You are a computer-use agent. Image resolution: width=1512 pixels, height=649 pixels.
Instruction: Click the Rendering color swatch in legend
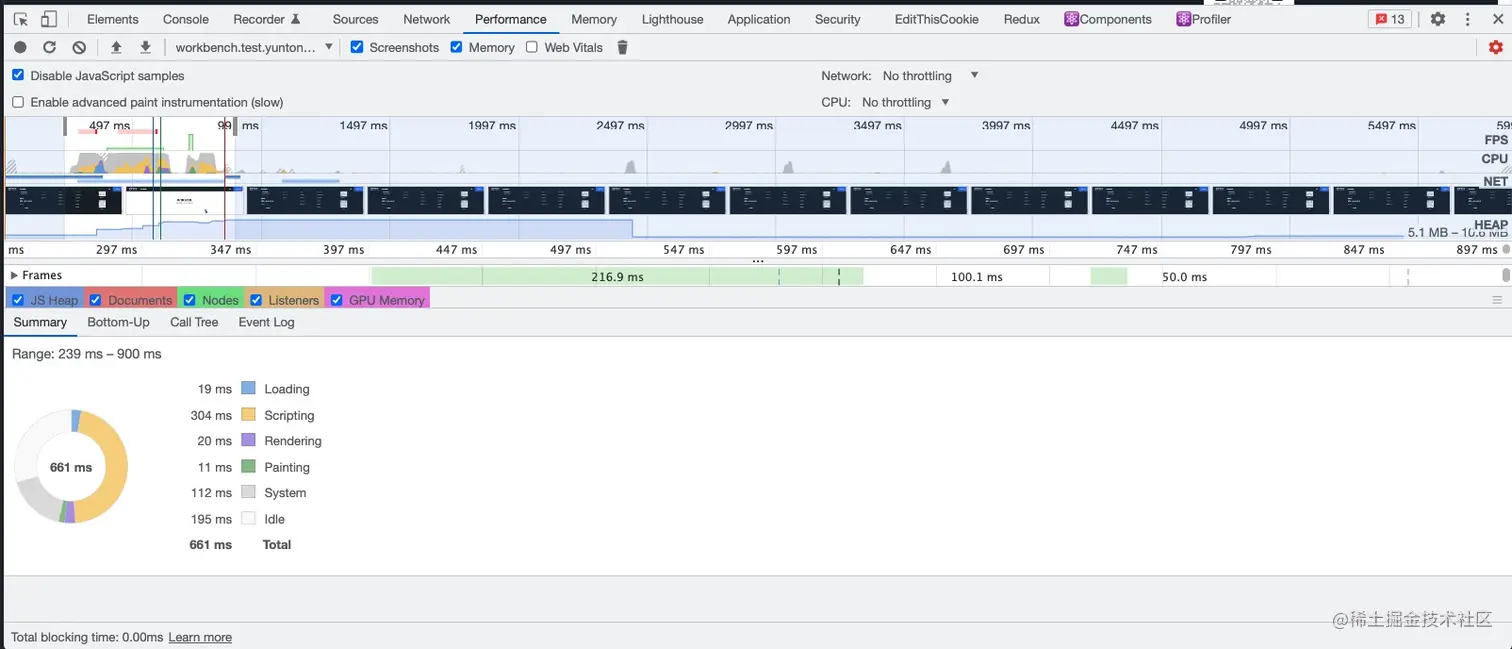(248, 441)
